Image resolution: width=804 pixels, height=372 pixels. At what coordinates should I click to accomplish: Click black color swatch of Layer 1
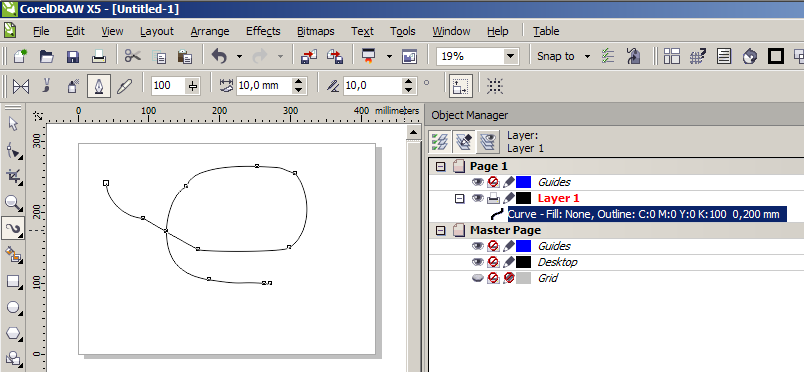tap(524, 198)
